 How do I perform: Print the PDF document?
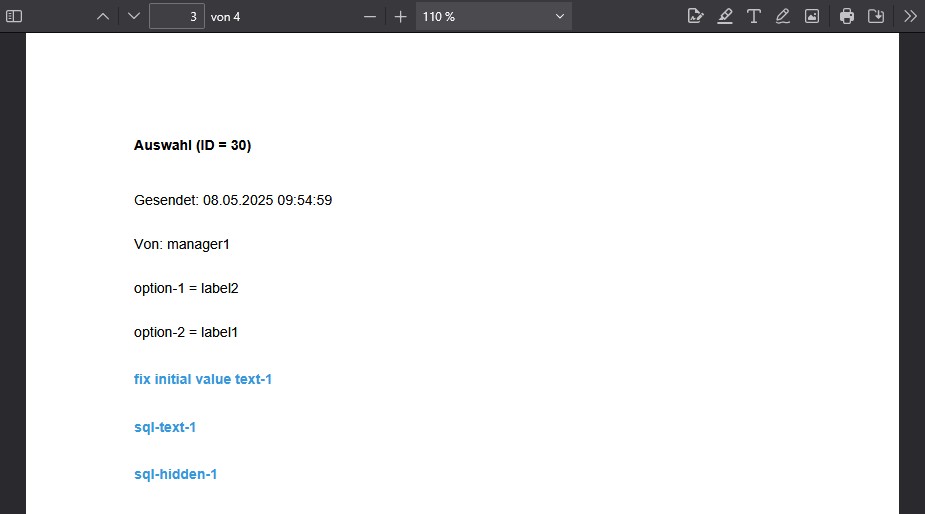point(847,16)
